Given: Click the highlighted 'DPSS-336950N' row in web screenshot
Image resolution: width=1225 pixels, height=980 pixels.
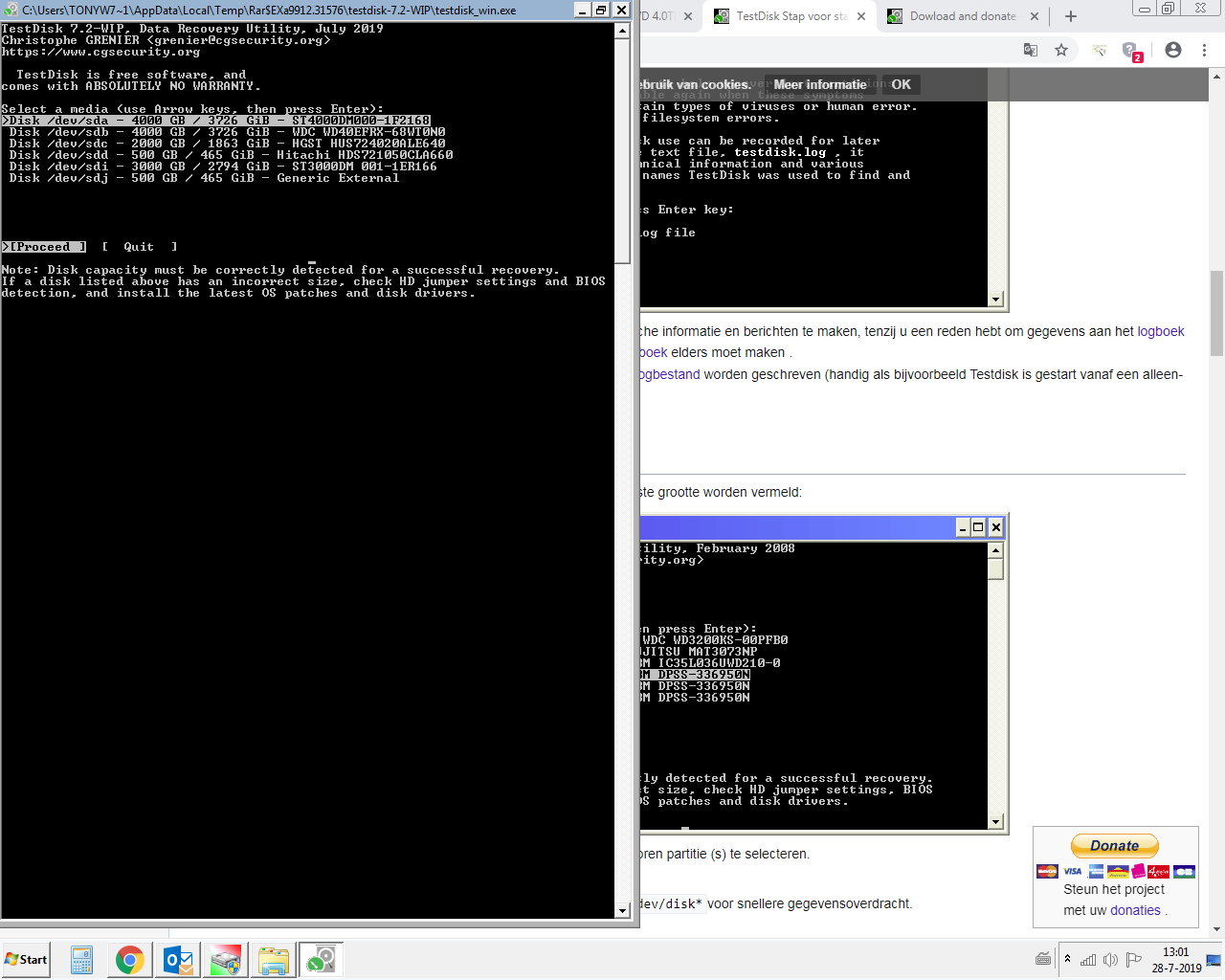Looking at the screenshot, I should click(x=696, y=675).
